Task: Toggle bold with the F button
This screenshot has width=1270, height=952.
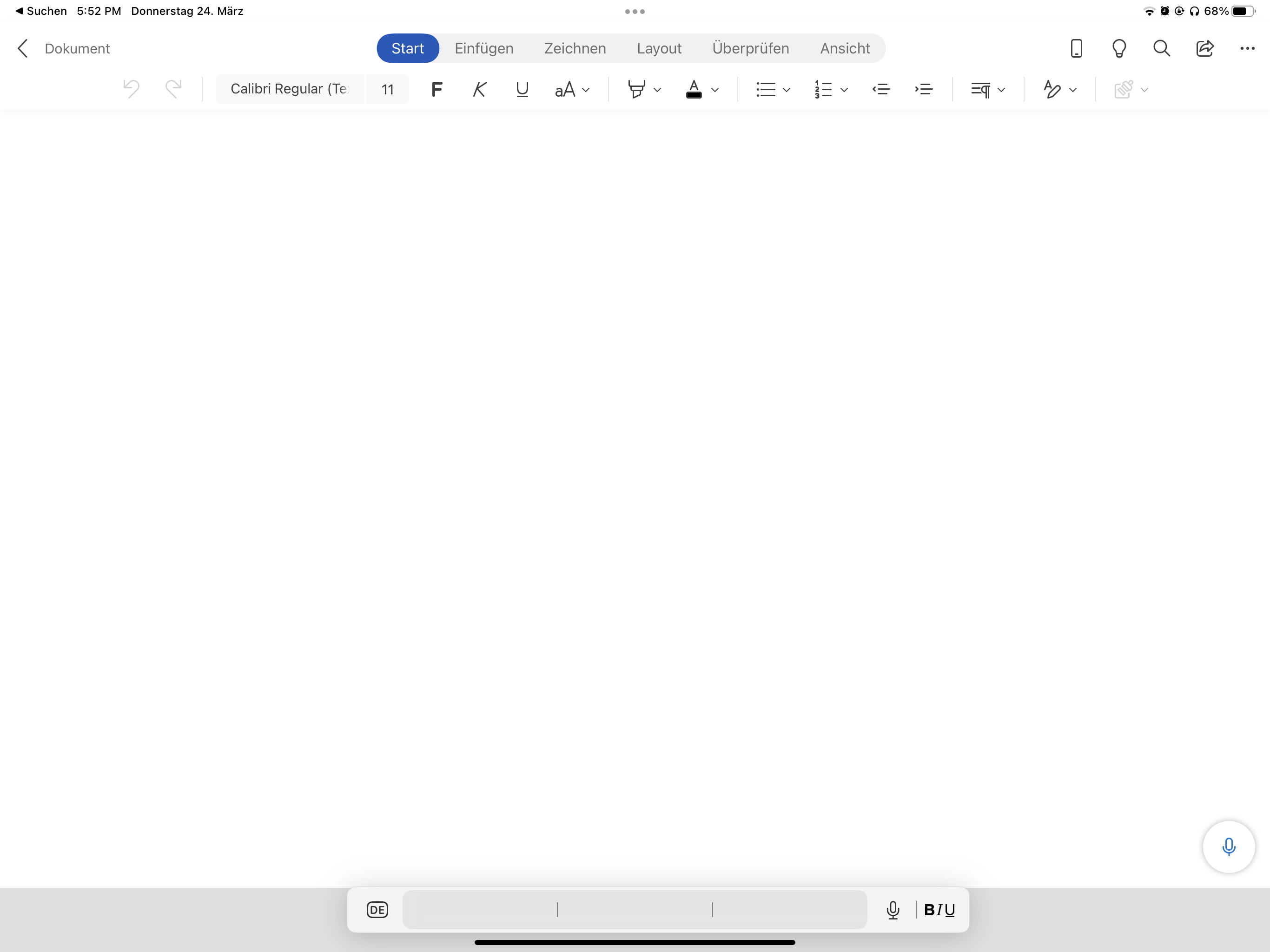Action: click(x=437, y=89)
